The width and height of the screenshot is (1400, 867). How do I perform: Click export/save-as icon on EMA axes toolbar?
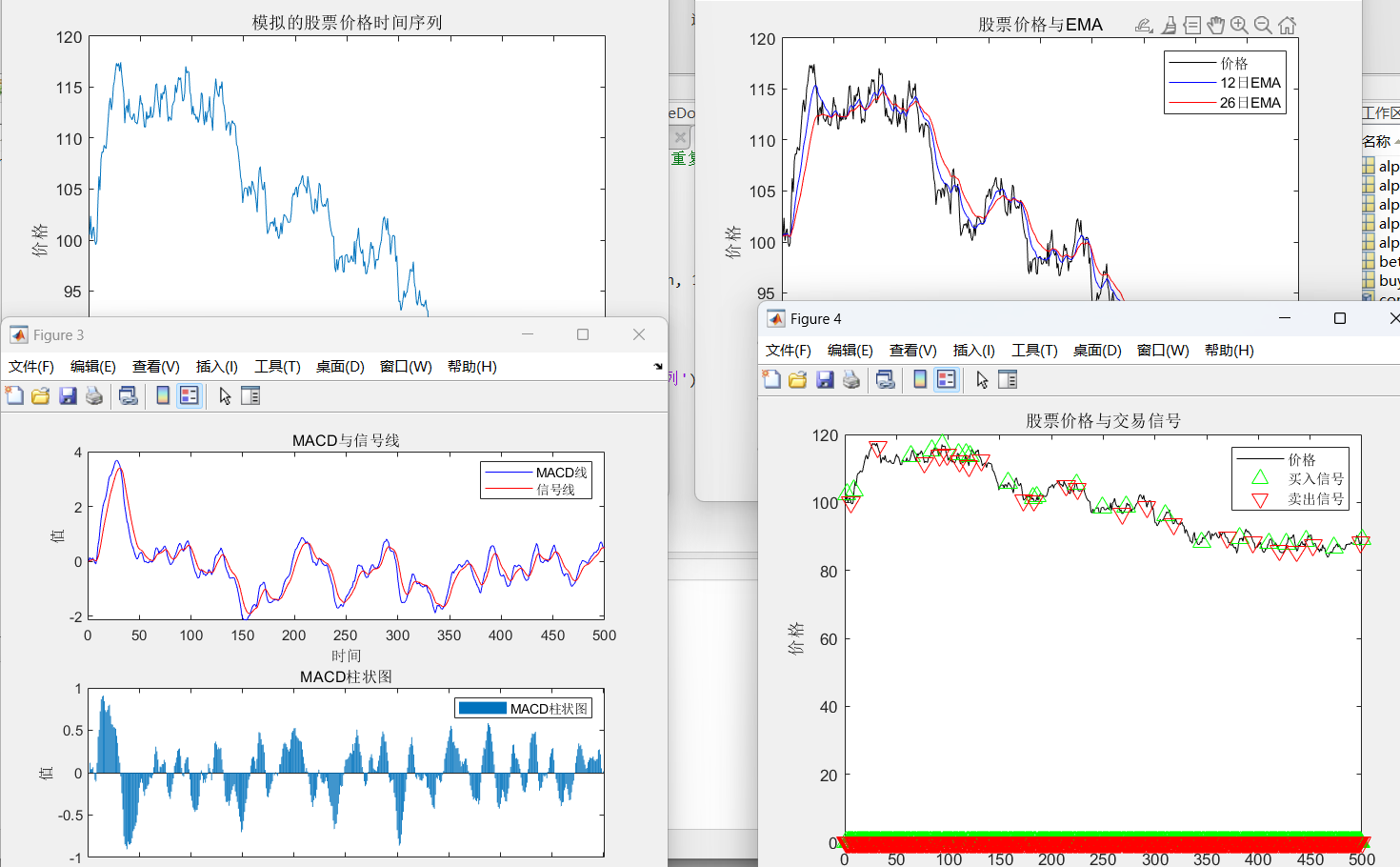click(1144, 26)
